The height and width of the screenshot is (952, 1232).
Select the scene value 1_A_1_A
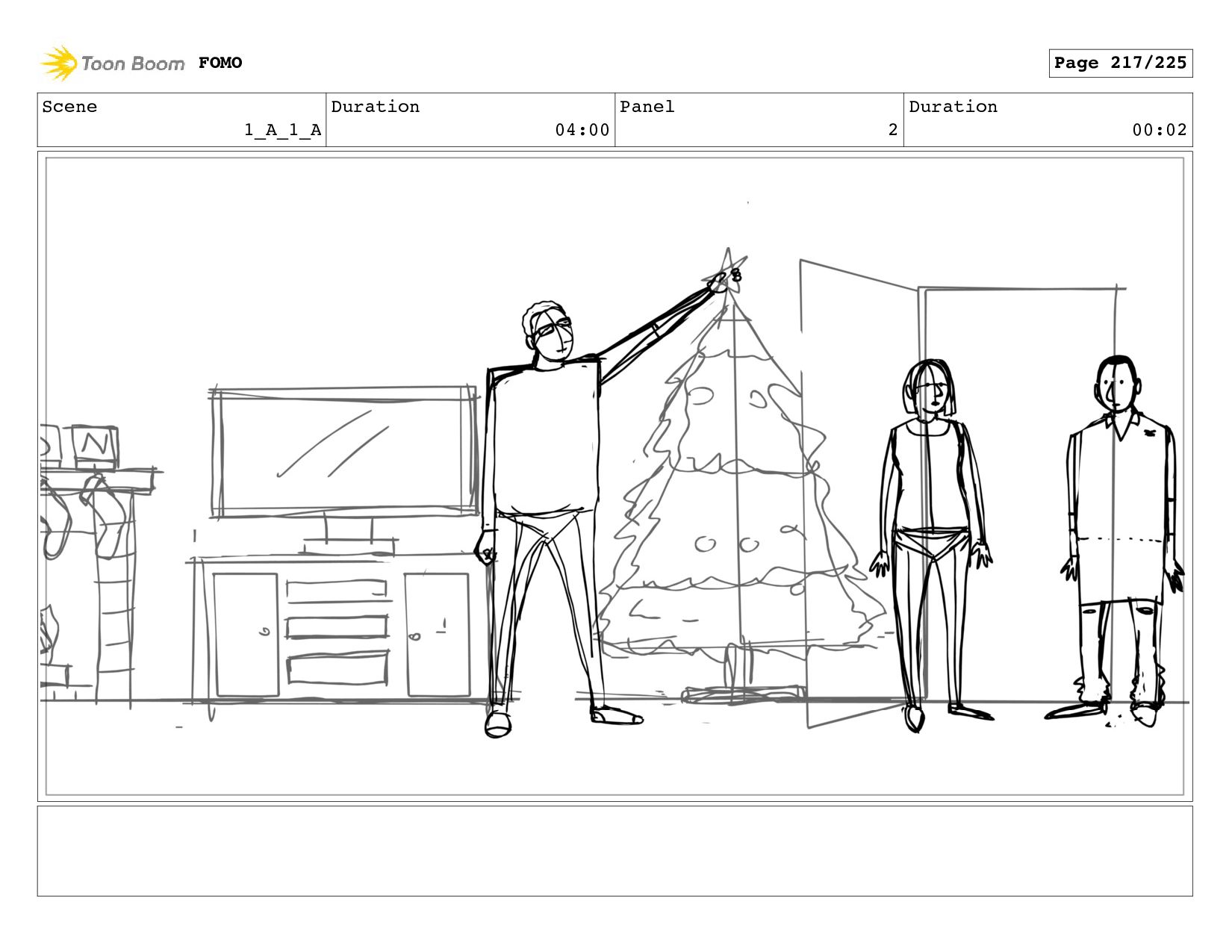[283, 130]
